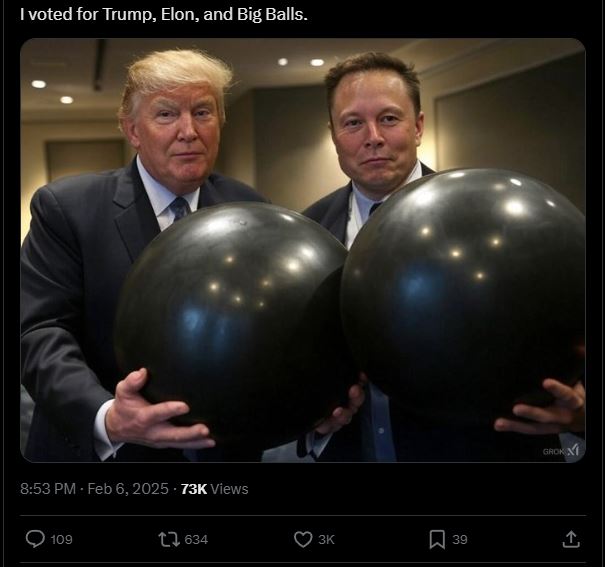Open the share menu via upload arrow icon
The image size is (605, 567).
coord(571,539)
